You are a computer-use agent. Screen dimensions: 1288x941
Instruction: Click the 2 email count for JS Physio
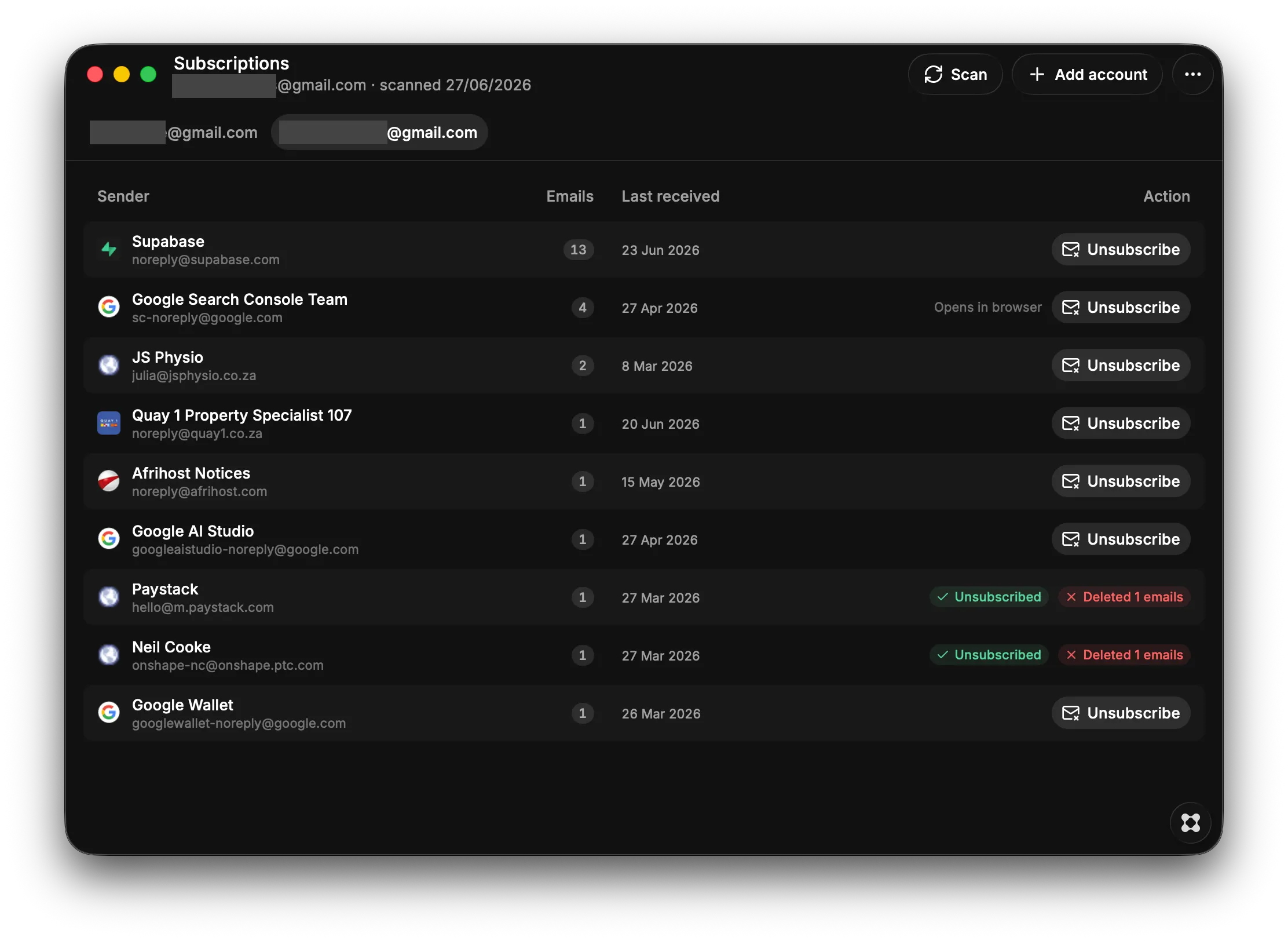click(583, 366)
